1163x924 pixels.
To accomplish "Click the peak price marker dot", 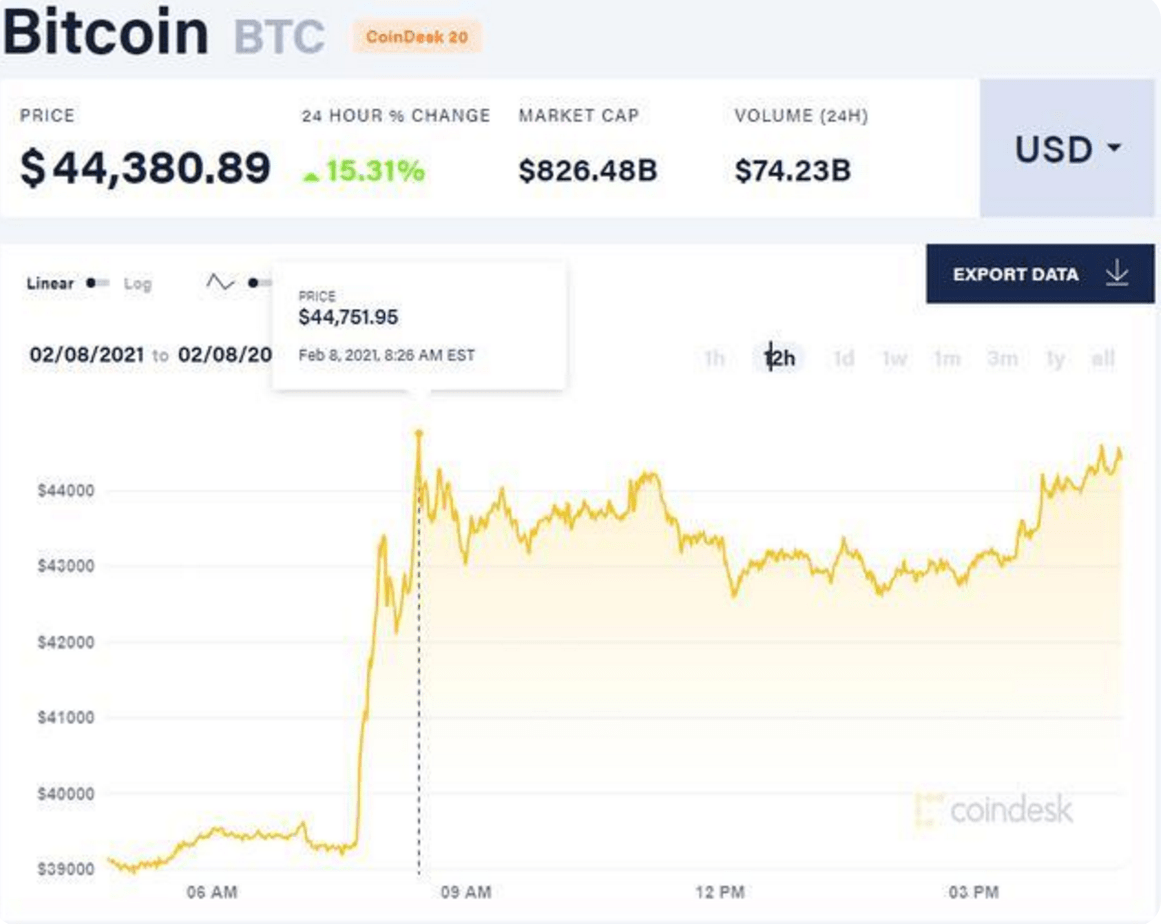I will (x=419, y=433).
